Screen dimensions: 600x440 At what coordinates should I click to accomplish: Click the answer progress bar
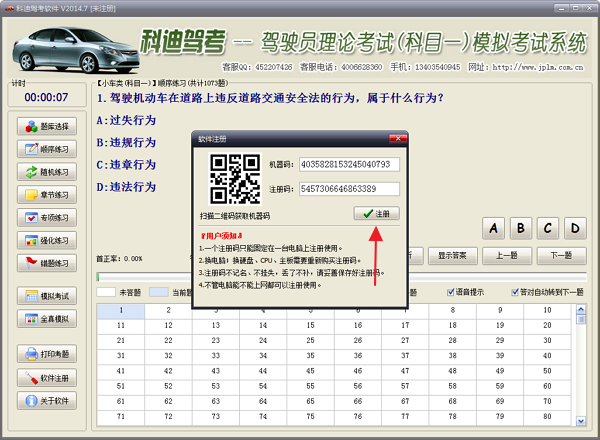point(342,277)
